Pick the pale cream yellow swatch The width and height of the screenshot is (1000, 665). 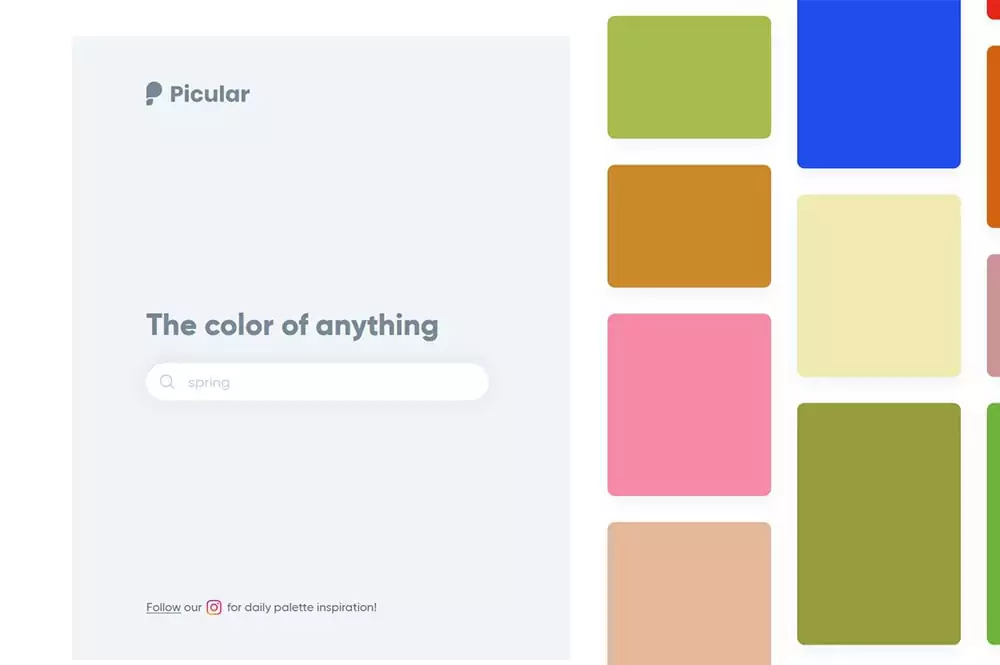(x=879, y=286)
